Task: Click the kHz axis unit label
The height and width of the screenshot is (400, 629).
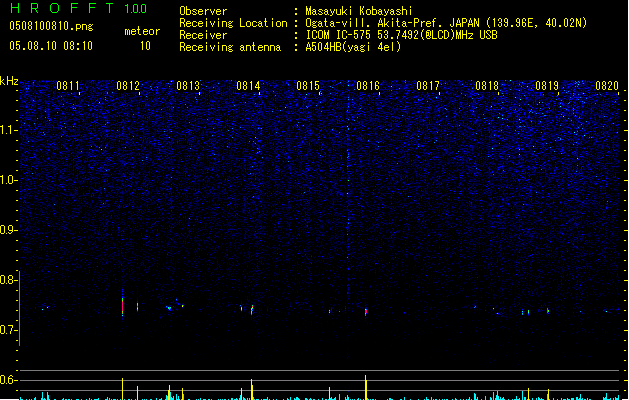Action: (x=9, y=81)
